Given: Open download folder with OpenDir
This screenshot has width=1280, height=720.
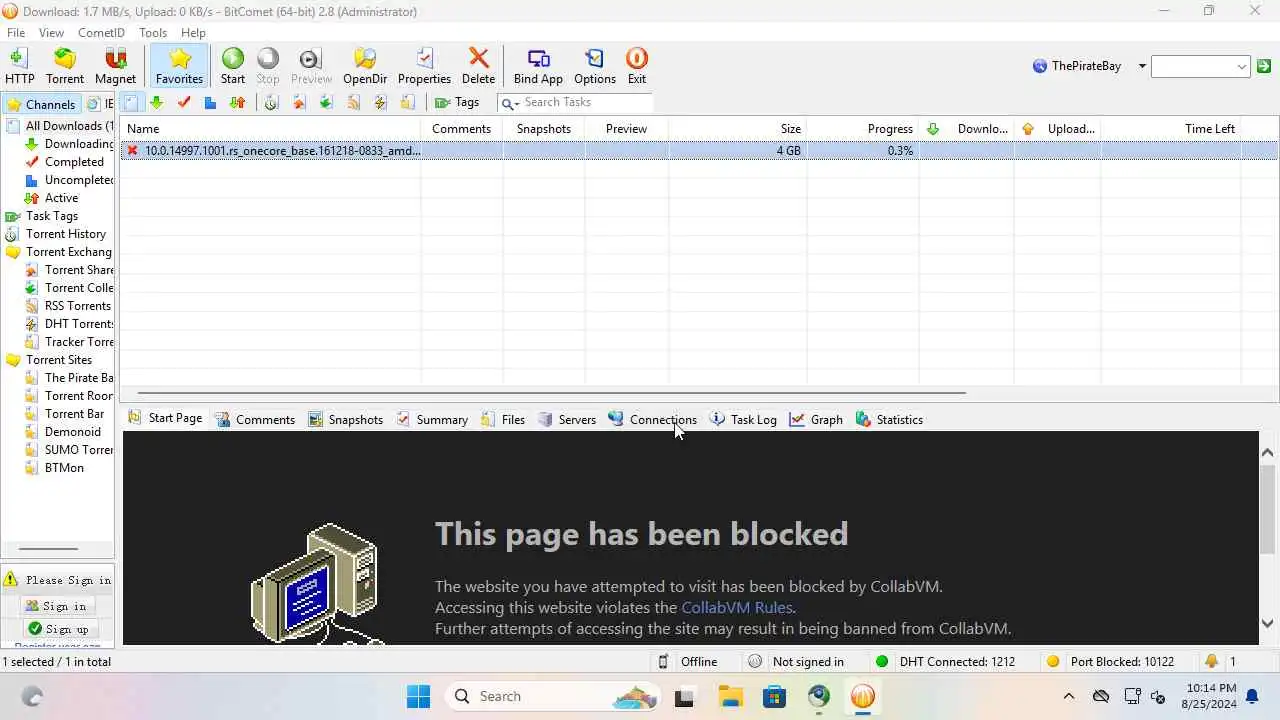Looking at the screenshot, I should [x=365, y=66].
